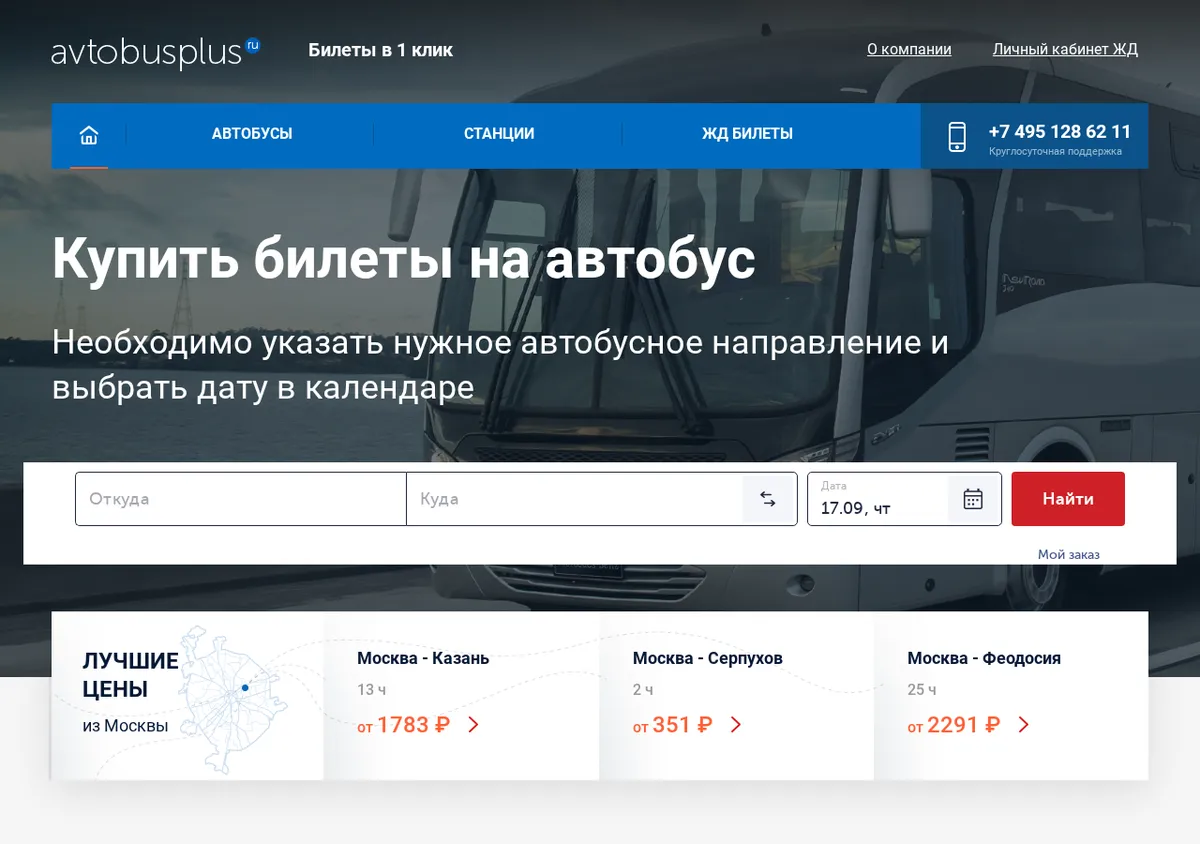This screenshot has height=844, width=1200.
Task: Call the +7 495 128 62 11 number
Action: 1060,132
